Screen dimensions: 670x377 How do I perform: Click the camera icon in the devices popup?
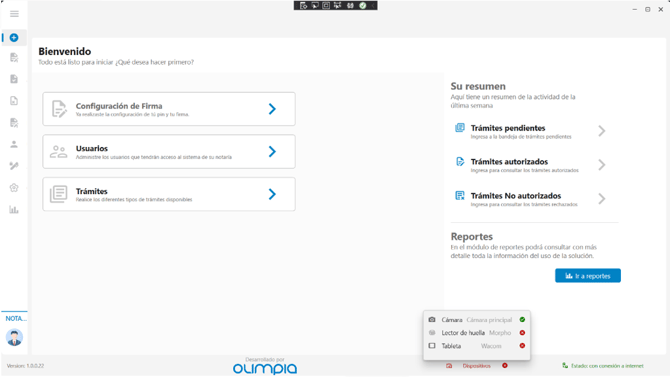(432, 320)
